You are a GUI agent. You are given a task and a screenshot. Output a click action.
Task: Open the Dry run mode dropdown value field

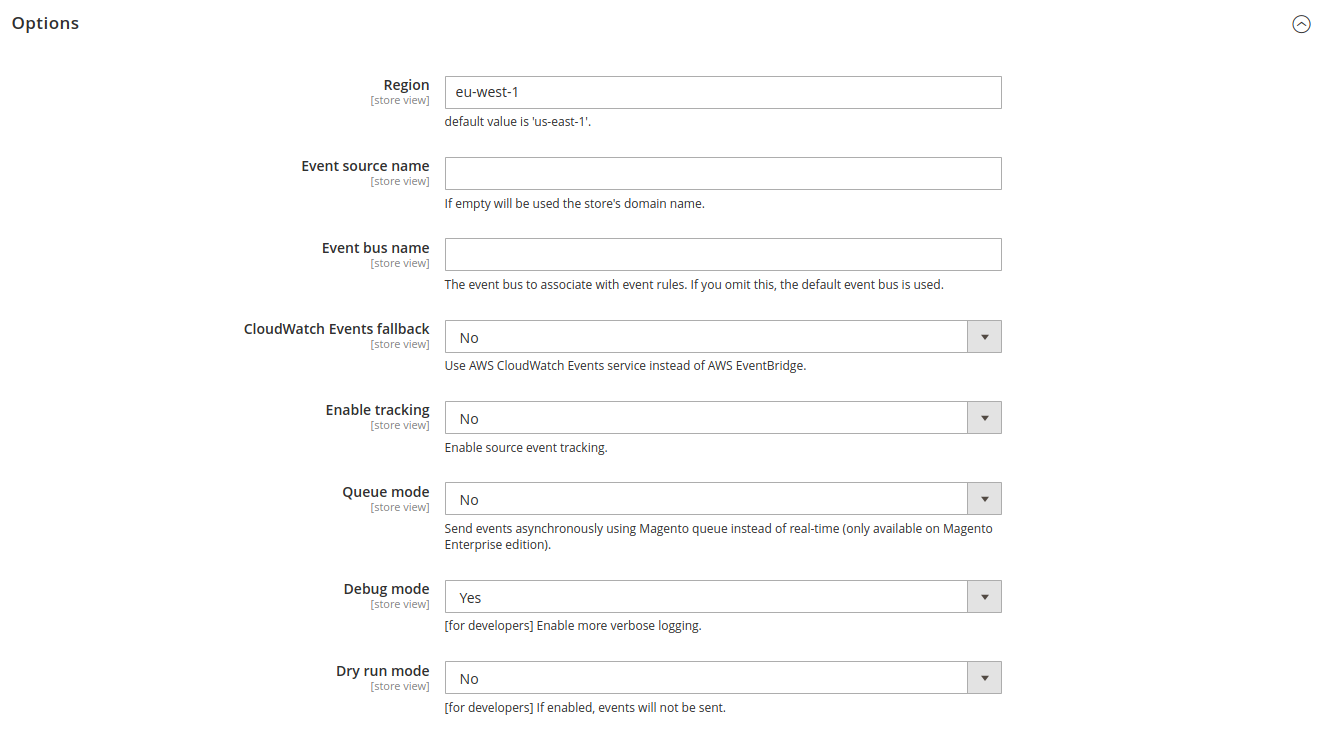click(x=723, y=678)
